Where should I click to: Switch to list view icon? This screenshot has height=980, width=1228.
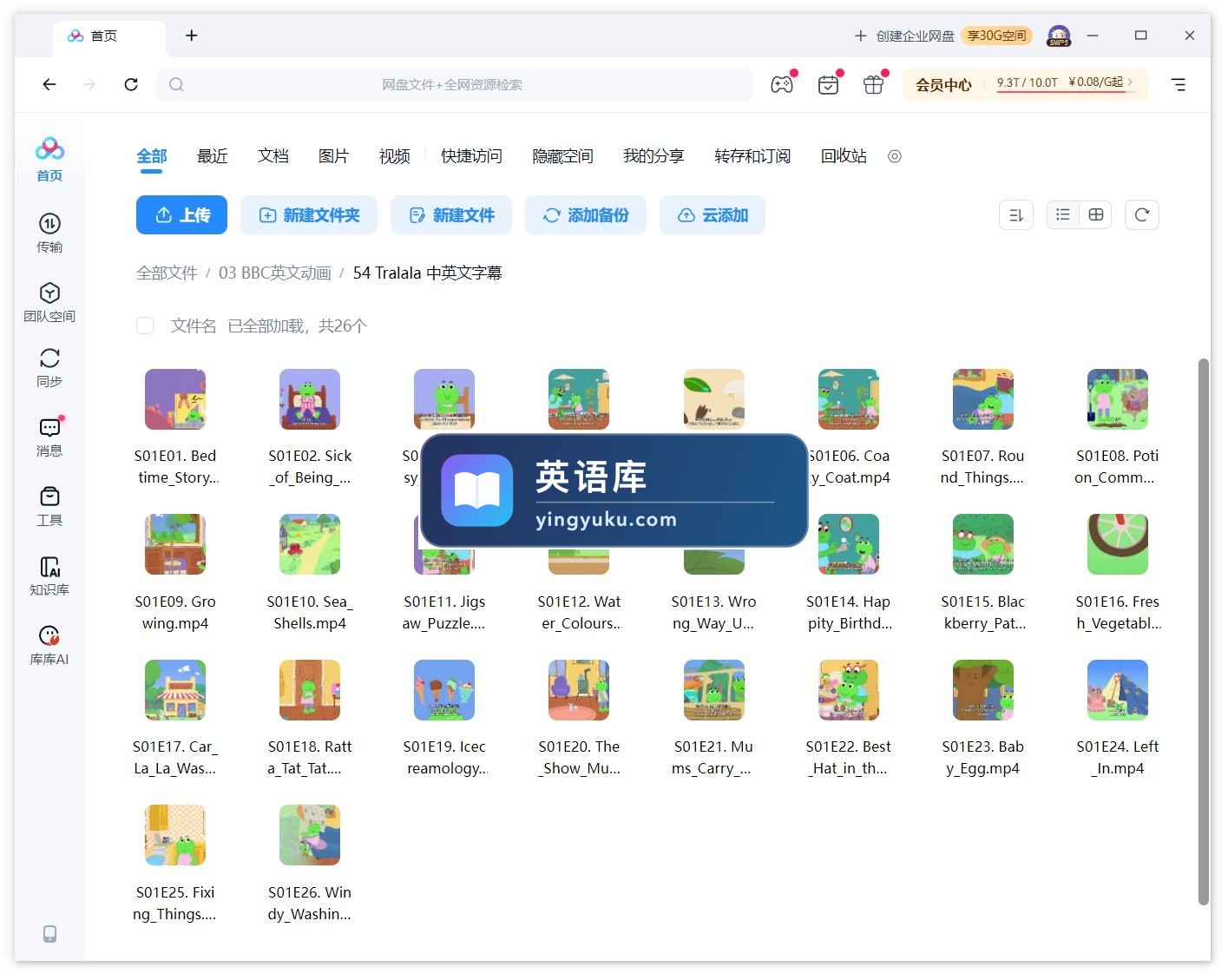pyautogui.click(x=1063, y=214)
